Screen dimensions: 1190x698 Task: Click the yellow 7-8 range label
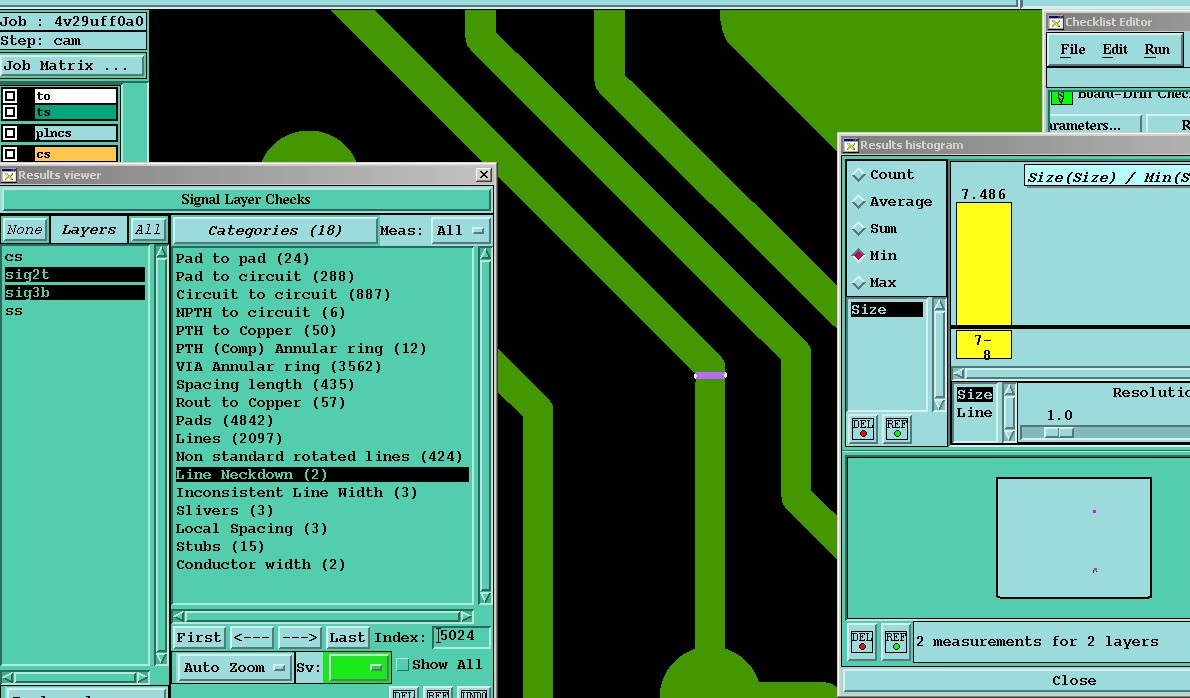pos(984,345)
